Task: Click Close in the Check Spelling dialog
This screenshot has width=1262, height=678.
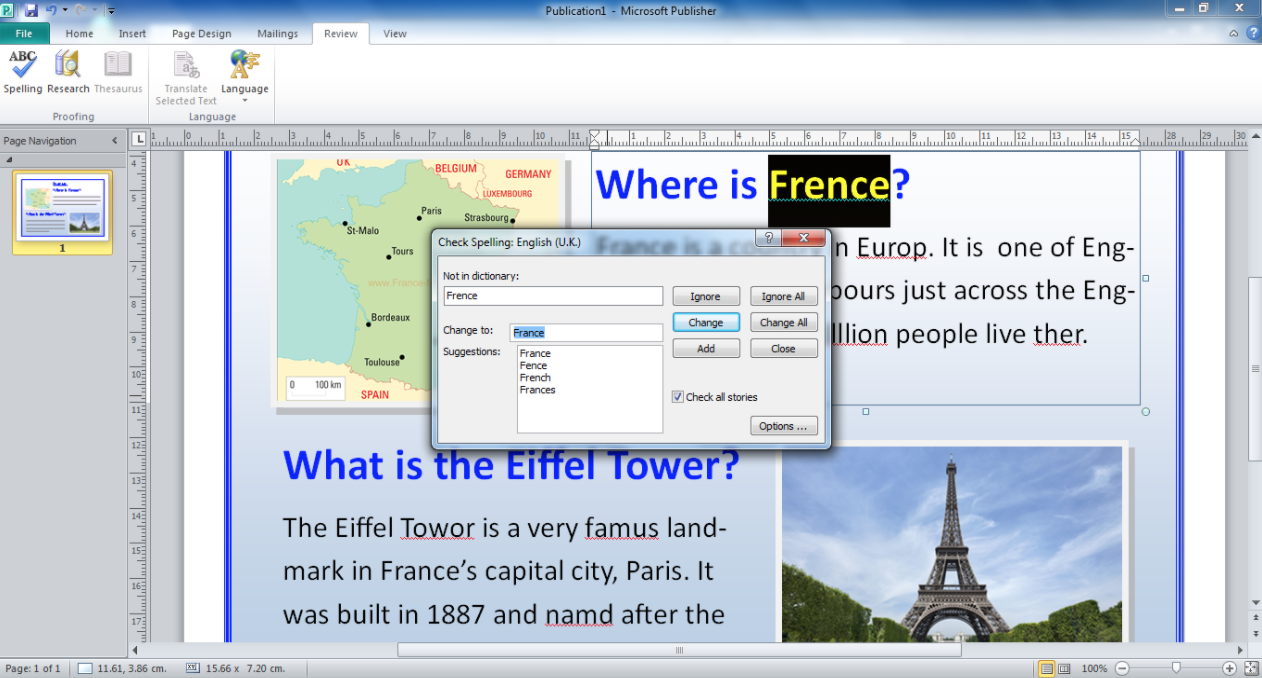Action: click(783, 348)
